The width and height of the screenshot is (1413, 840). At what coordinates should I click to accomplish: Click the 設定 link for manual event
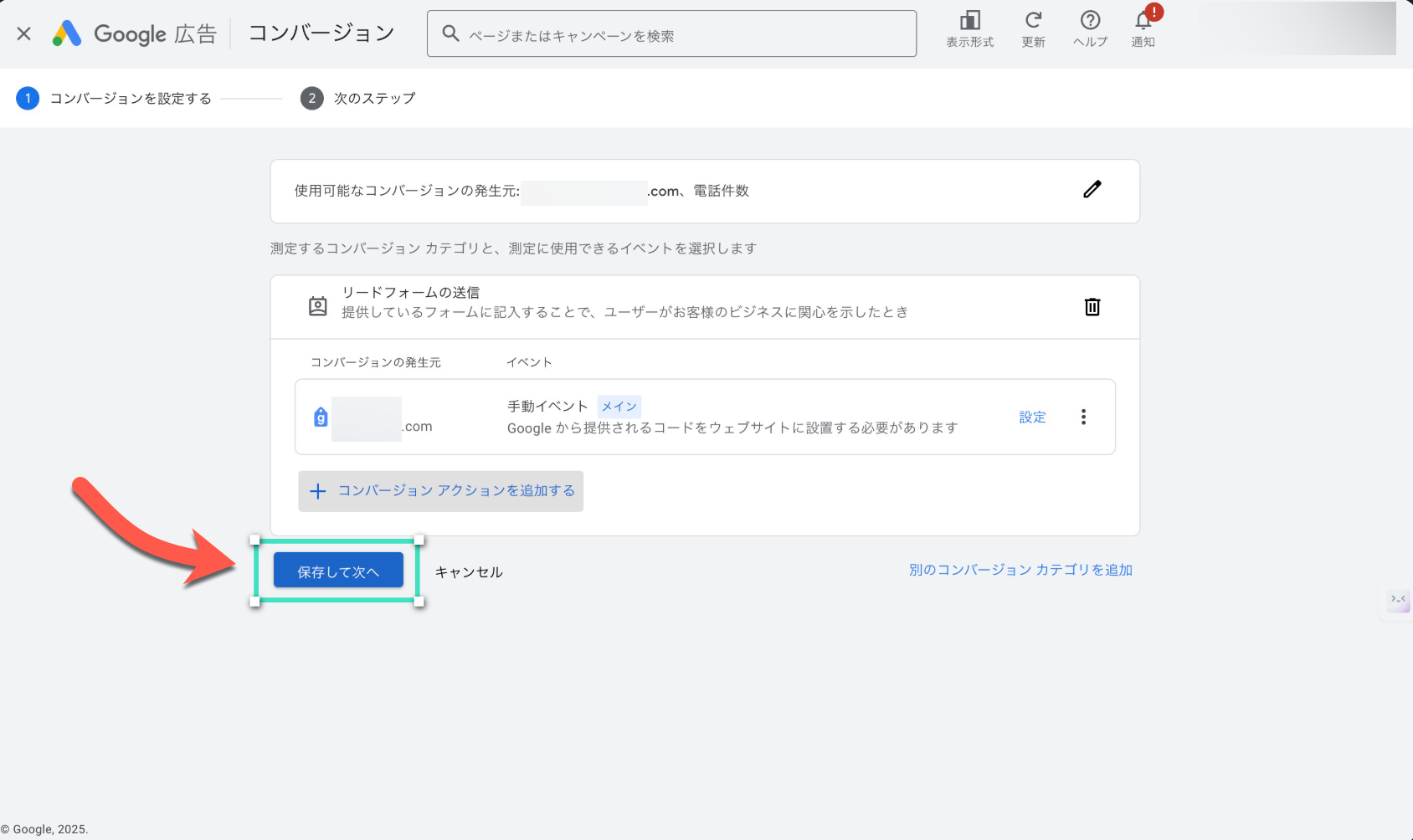(1032, 417)
